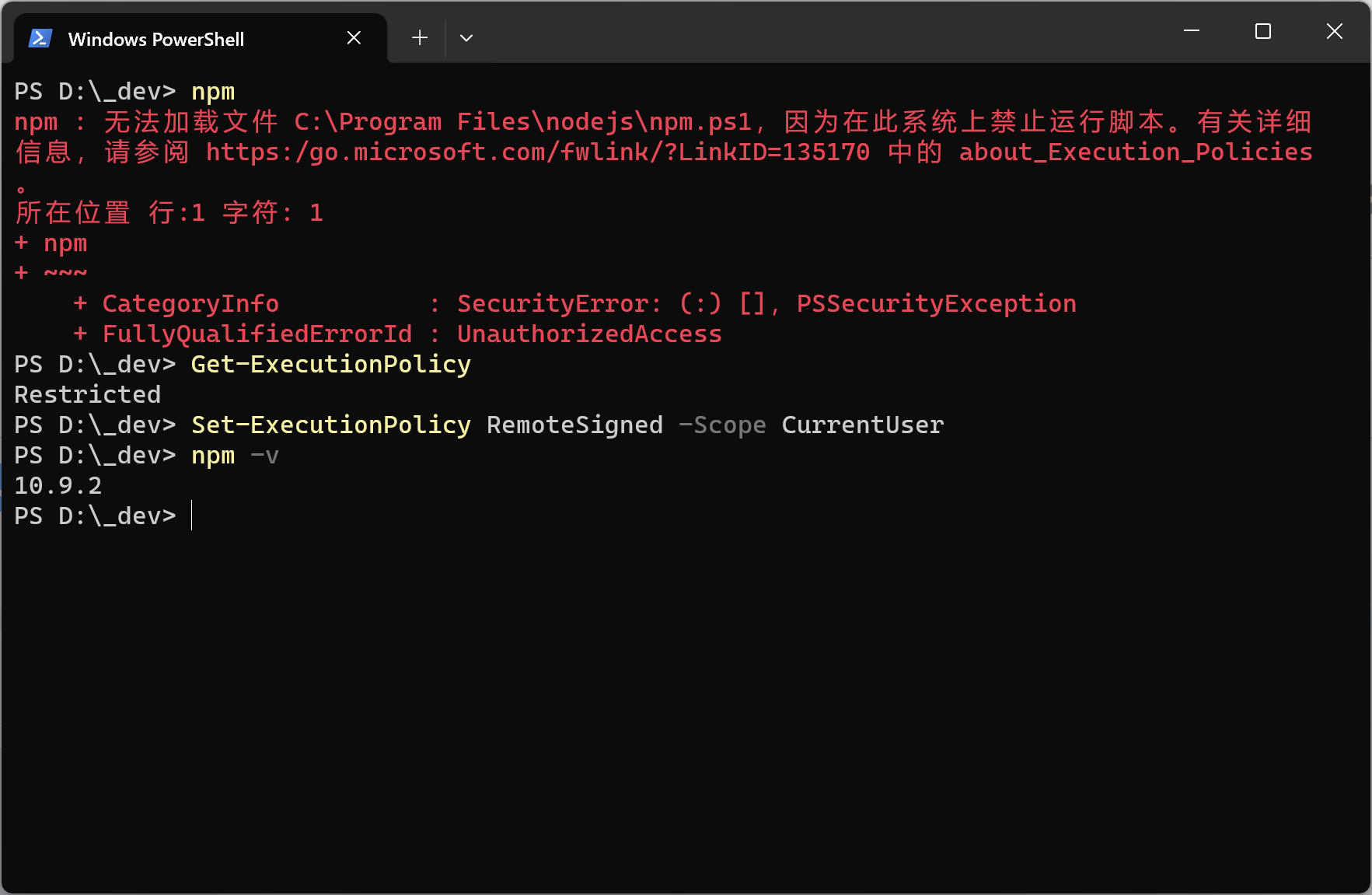Viewport: 1372px width, 895px height.
Task: Click 'FullyQualifiedErrorId' label
Action: 257,334
